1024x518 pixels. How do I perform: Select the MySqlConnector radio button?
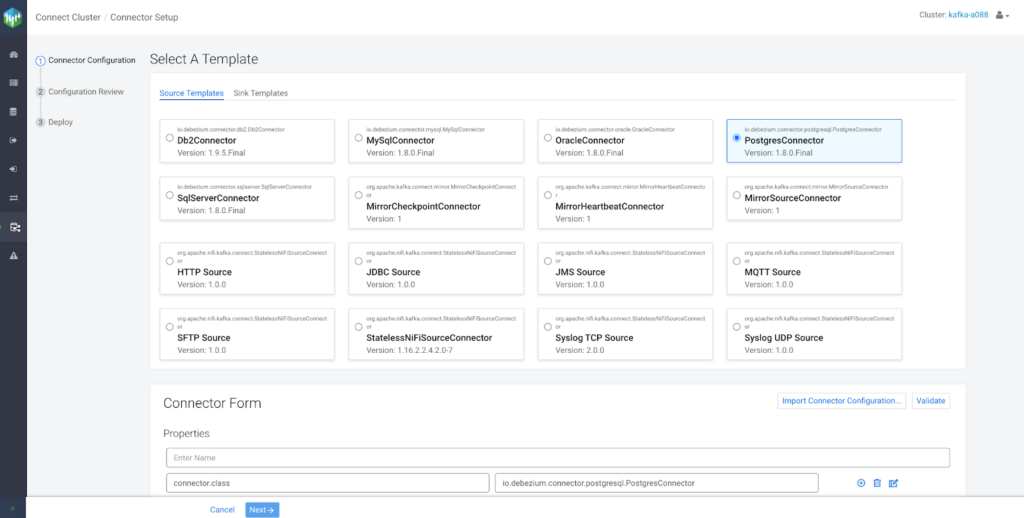tap(357, 140)
